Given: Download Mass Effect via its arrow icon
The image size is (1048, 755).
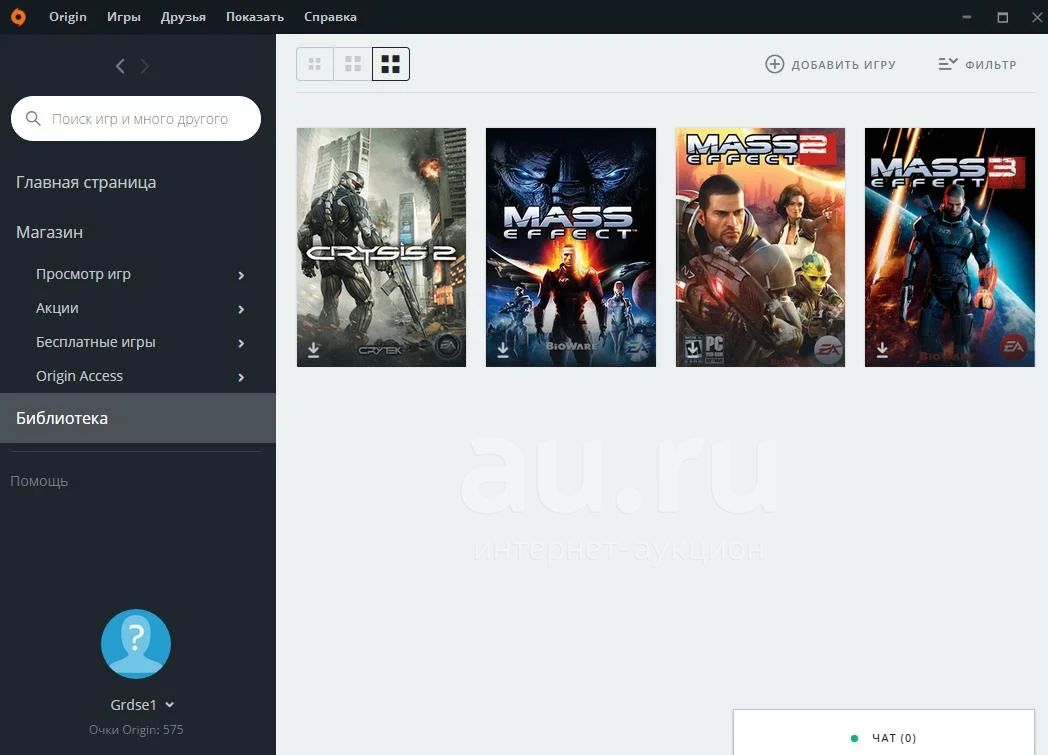Looking at the screenshot, I should click(503, 349).
